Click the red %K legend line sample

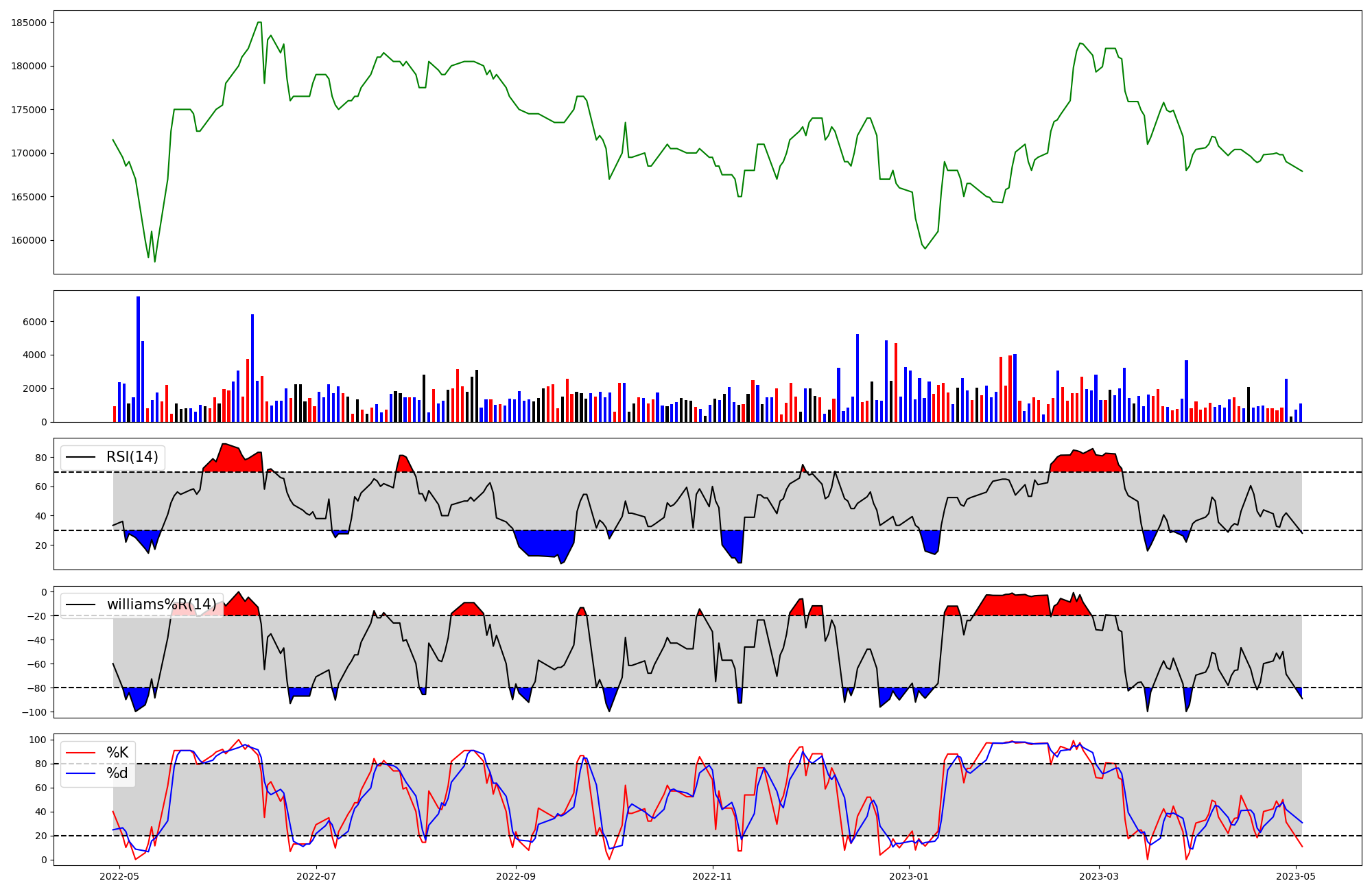tap(80, 753)
